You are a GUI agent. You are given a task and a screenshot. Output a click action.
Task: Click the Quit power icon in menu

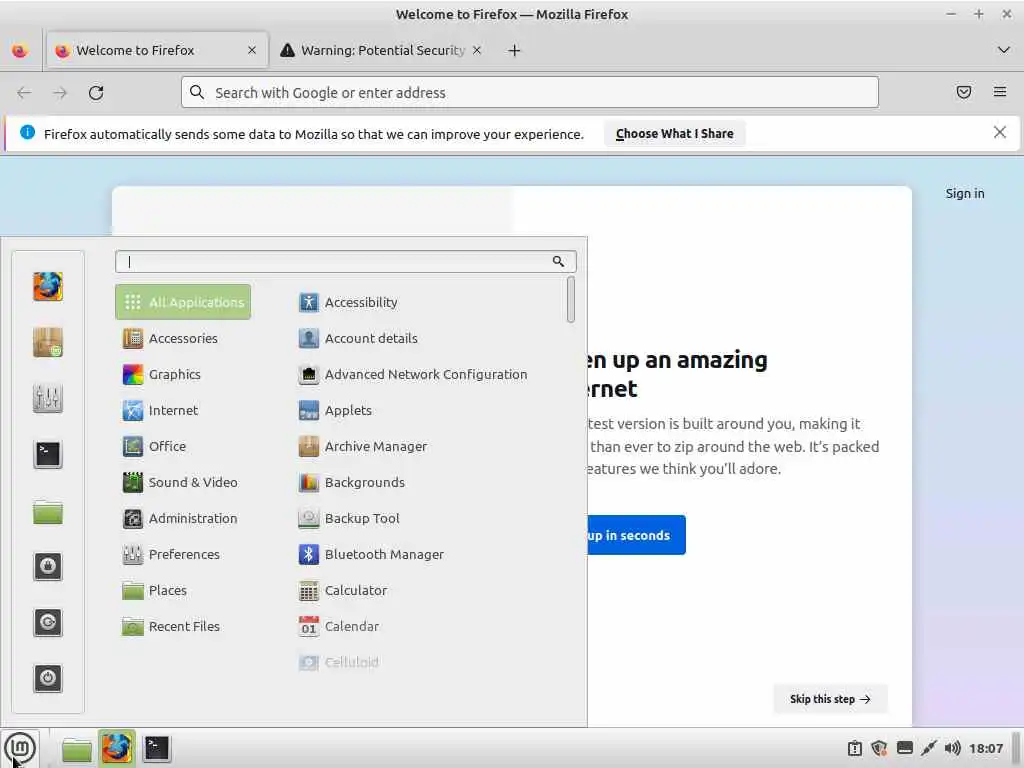tap(48, 678)
